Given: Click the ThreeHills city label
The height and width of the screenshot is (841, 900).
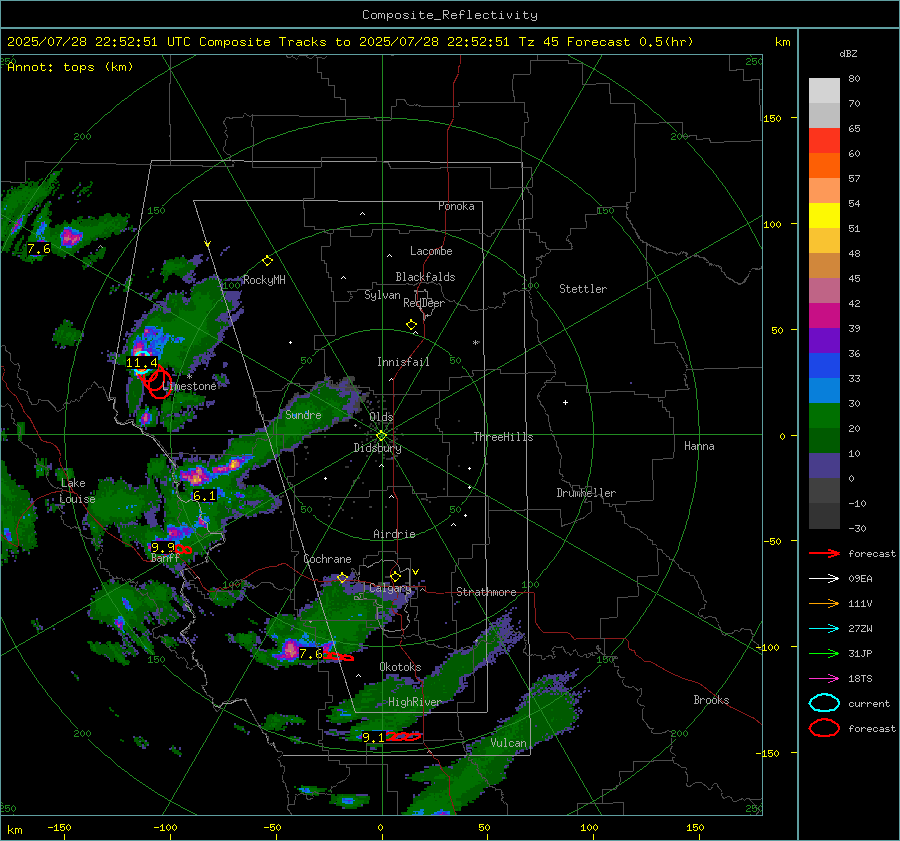Looking at the screenshot, I should (x=503, y=437).
